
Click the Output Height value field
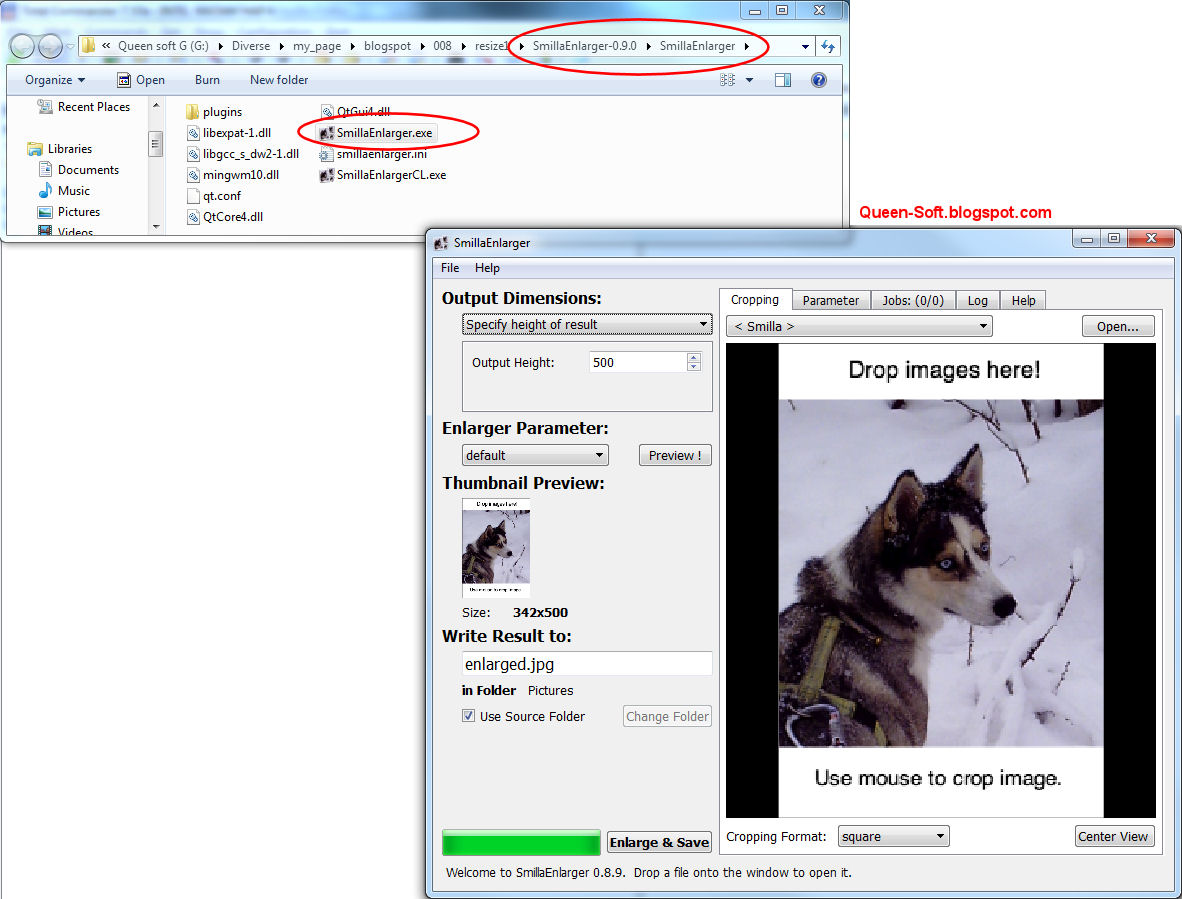click(x=638, y=362)
